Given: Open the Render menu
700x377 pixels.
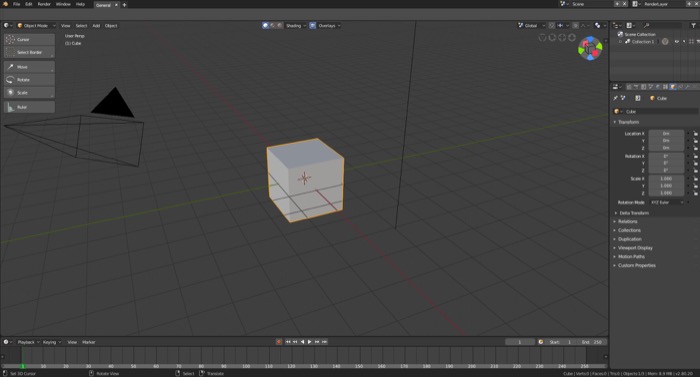Looking at the screenshot, I should 44,4.
